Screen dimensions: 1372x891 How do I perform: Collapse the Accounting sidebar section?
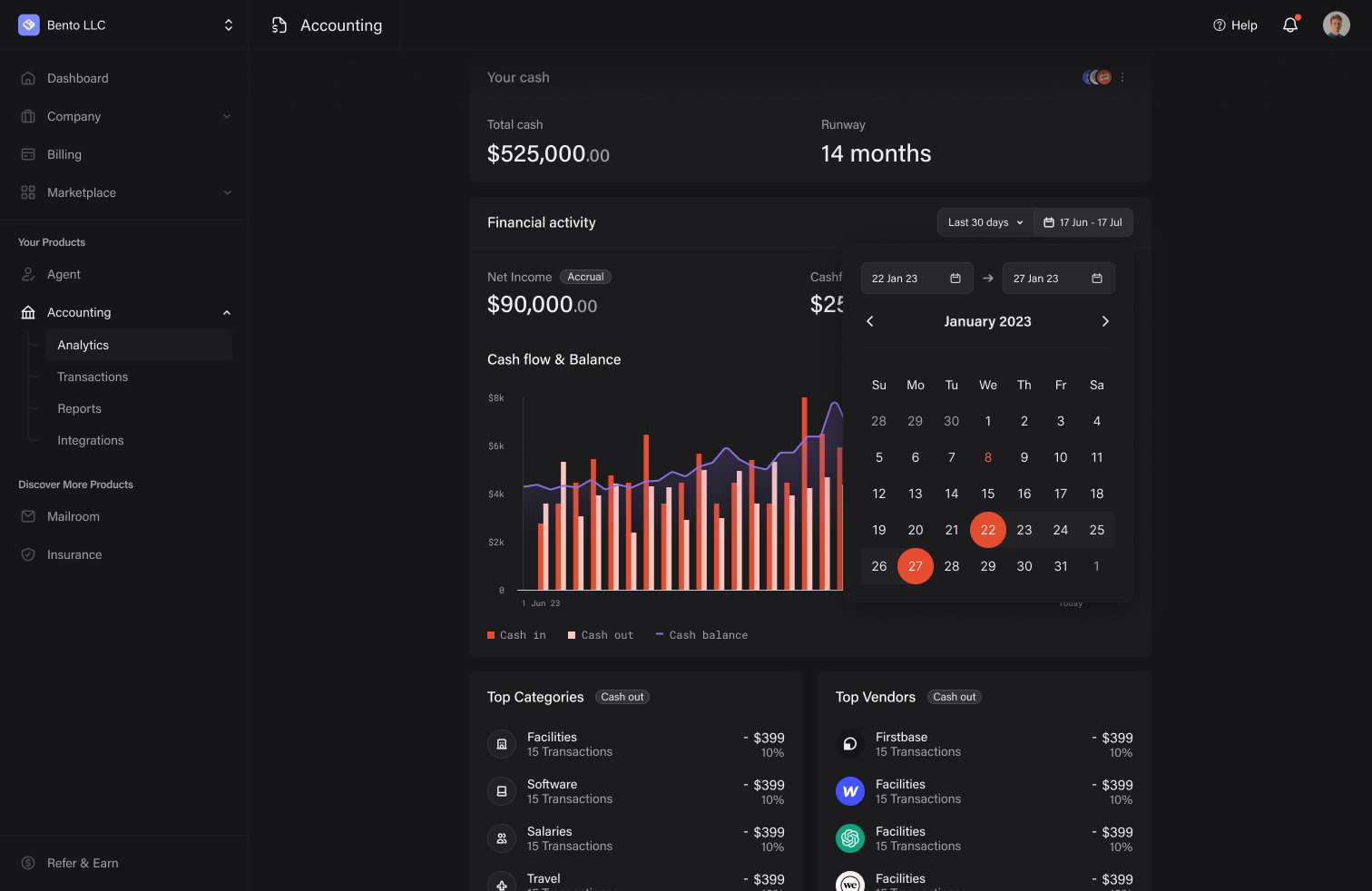226,311
